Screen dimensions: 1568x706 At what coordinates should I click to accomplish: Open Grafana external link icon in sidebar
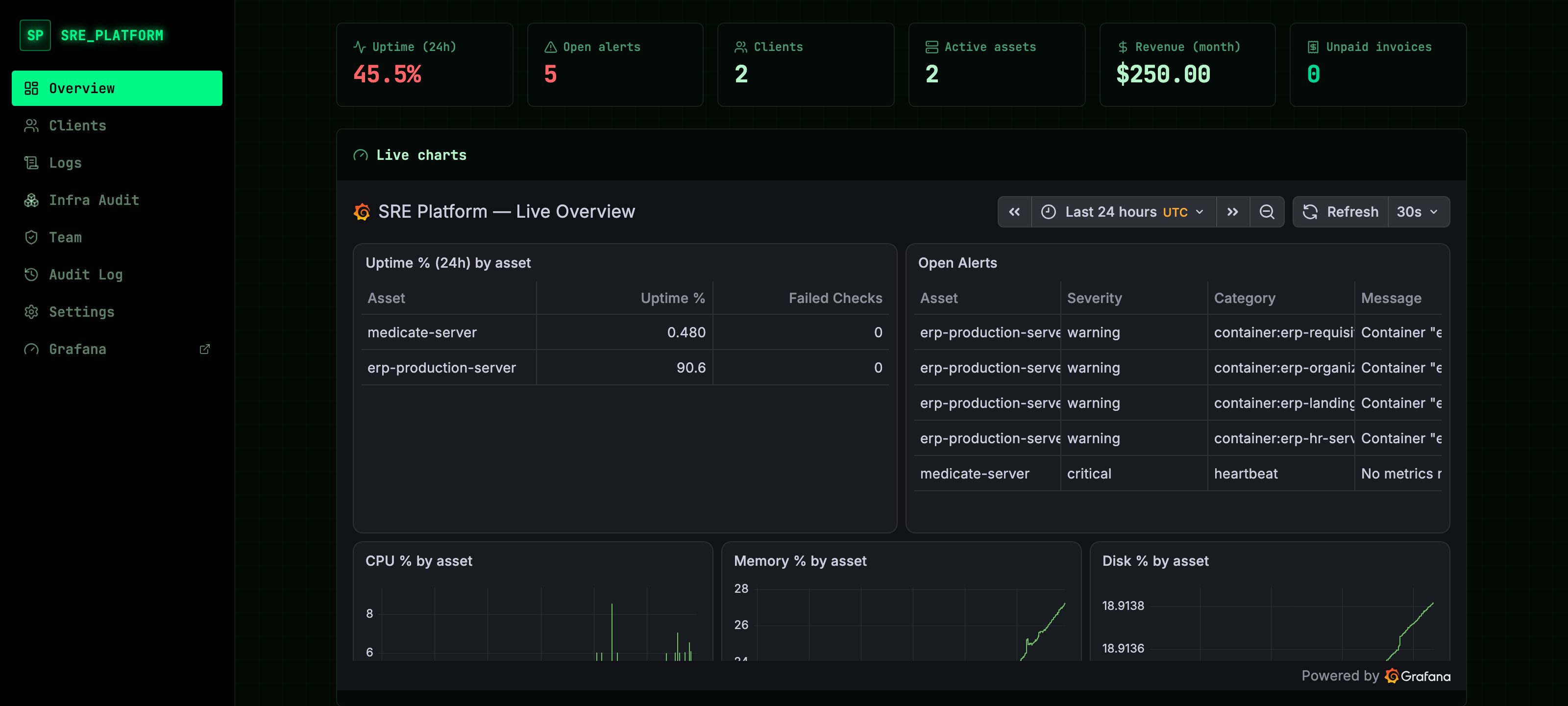[204, 349]
